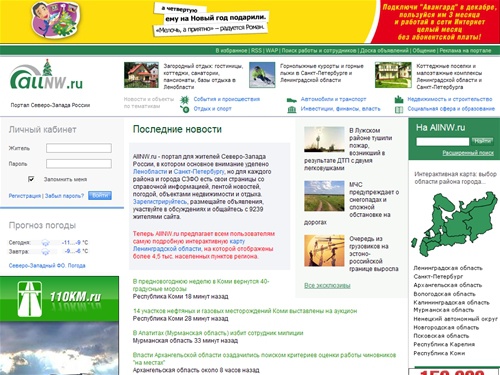Select 'Калининградская область' in region list
This screenshot has width=500, height=375.
point(451,303)
